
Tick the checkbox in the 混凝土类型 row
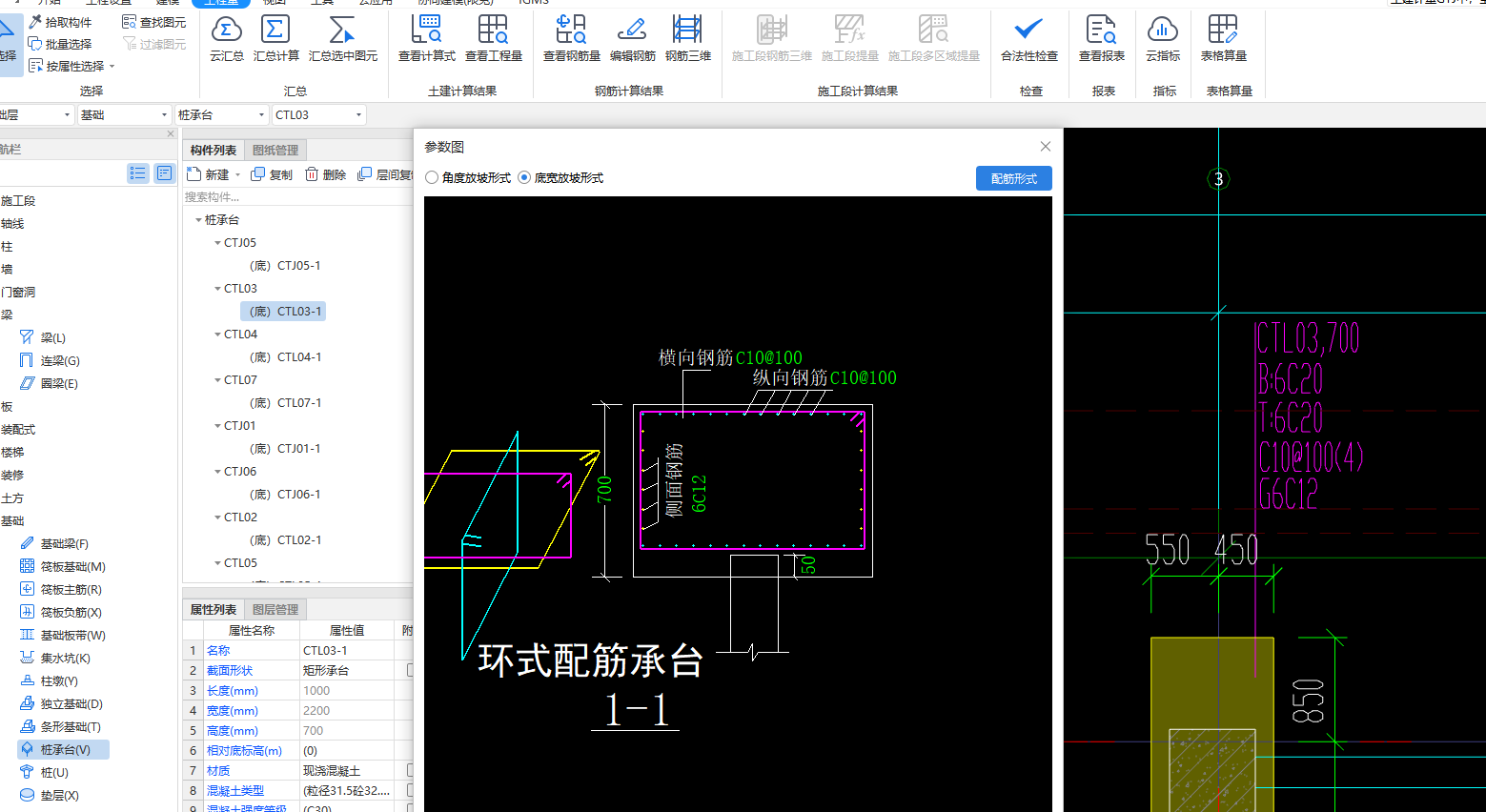(x=410, y=790)
